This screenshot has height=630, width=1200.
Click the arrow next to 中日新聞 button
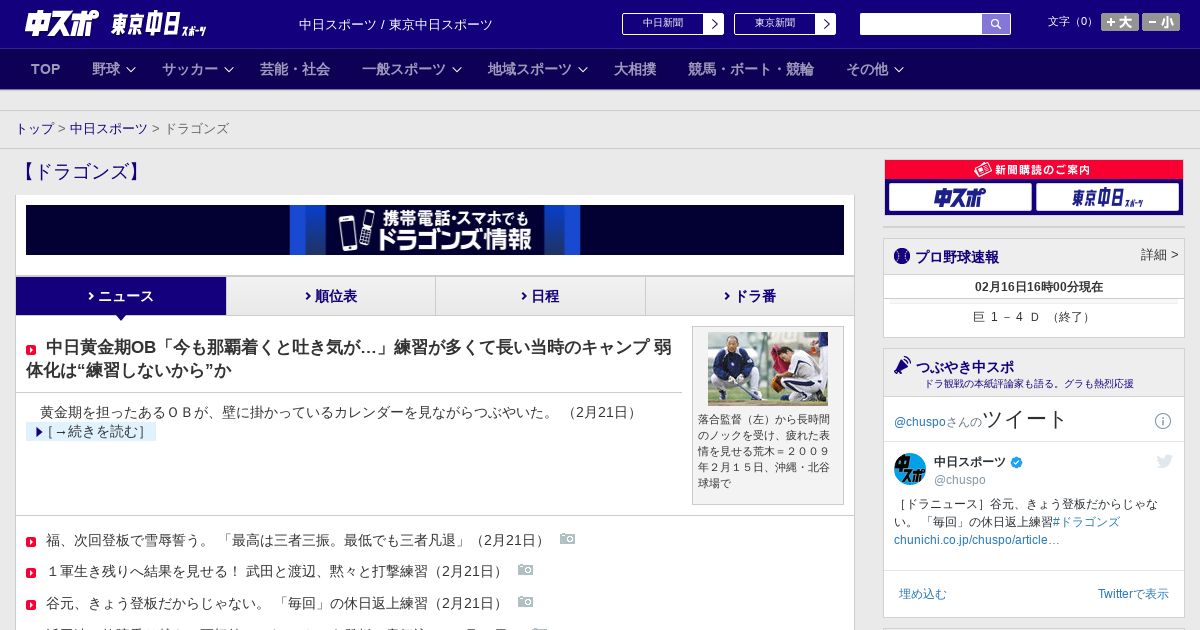713,24
